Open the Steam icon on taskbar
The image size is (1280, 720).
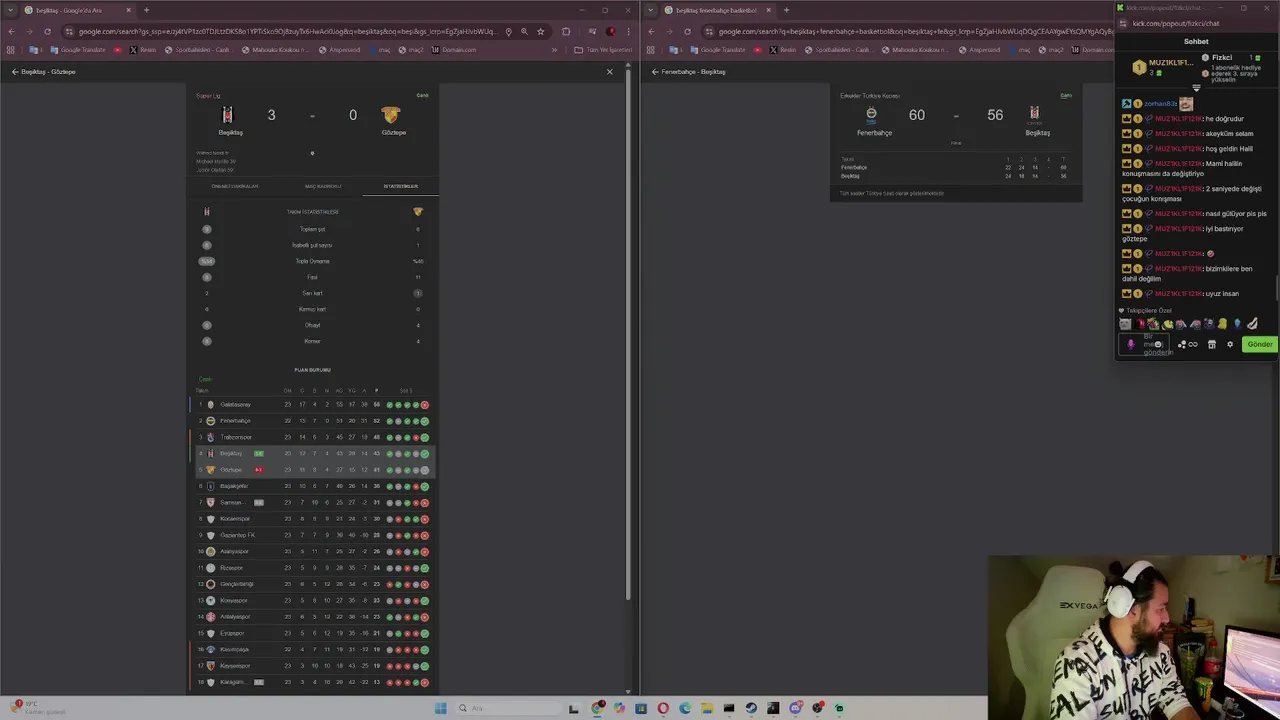(751, 708)
